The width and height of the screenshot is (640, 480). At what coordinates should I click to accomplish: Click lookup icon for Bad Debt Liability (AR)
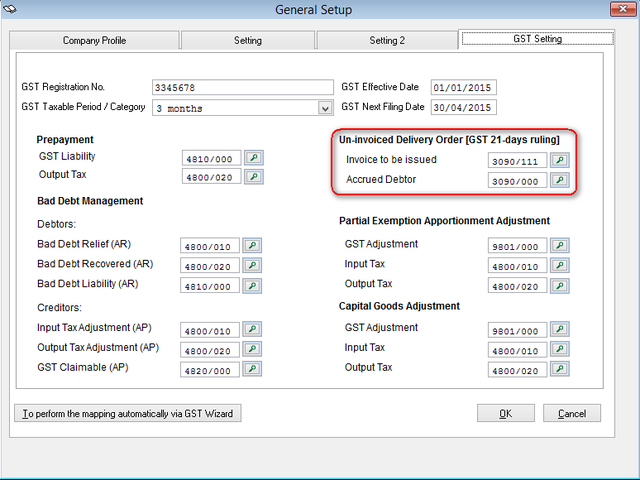(253, 285)
